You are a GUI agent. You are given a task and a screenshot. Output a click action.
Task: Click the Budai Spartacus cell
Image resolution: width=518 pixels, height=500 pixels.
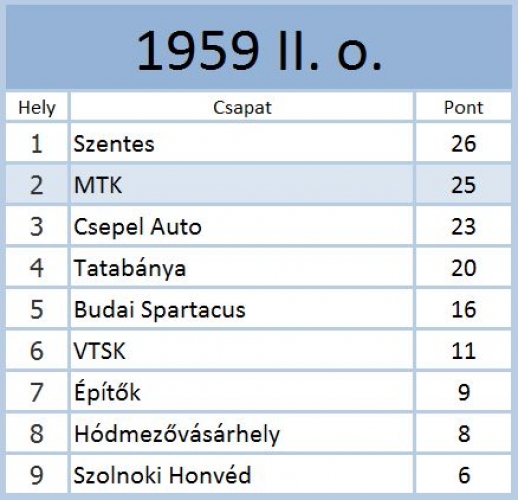tap(242, 308)
